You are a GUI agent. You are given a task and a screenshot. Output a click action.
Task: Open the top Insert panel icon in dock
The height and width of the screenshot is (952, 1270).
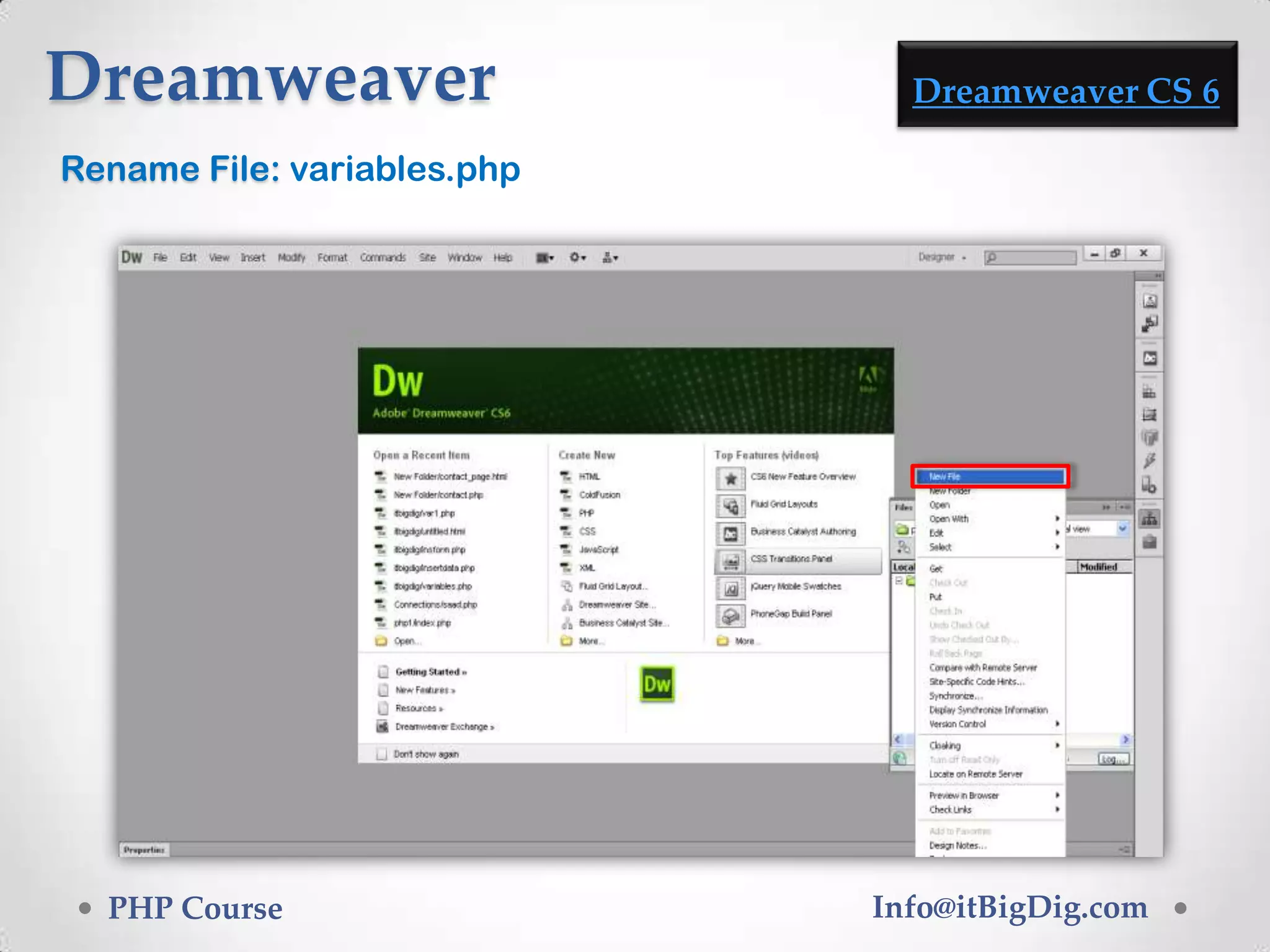click(1149, 301)
